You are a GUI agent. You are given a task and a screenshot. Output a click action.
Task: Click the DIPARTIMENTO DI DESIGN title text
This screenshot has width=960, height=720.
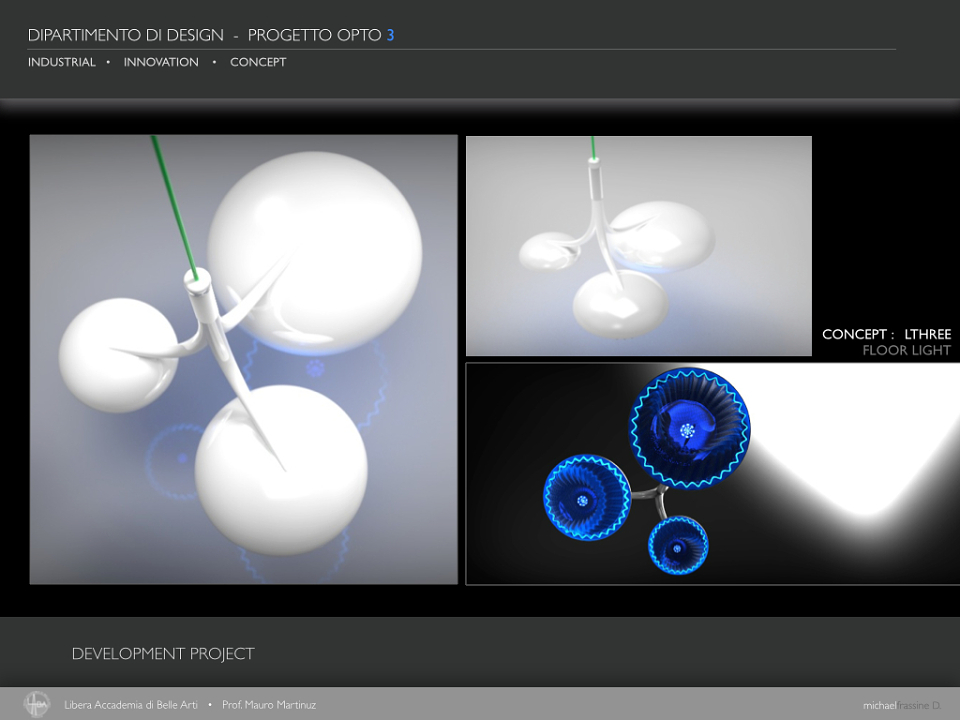[126, 35]
